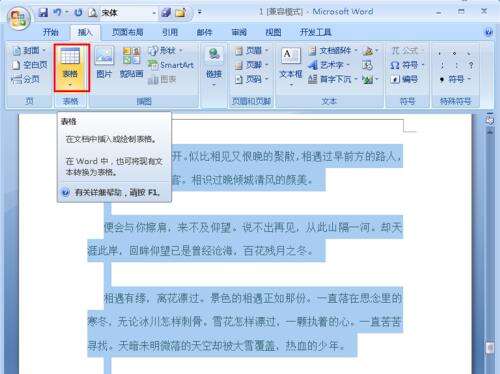Open the 链接 links group button
500x374 pixels.
pyautogui.click(x=214, y=67)
